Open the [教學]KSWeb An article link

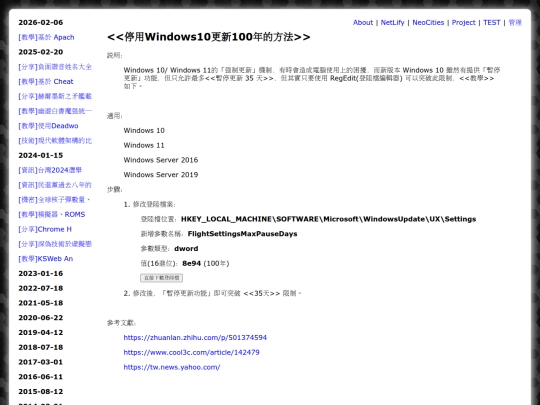45,259
